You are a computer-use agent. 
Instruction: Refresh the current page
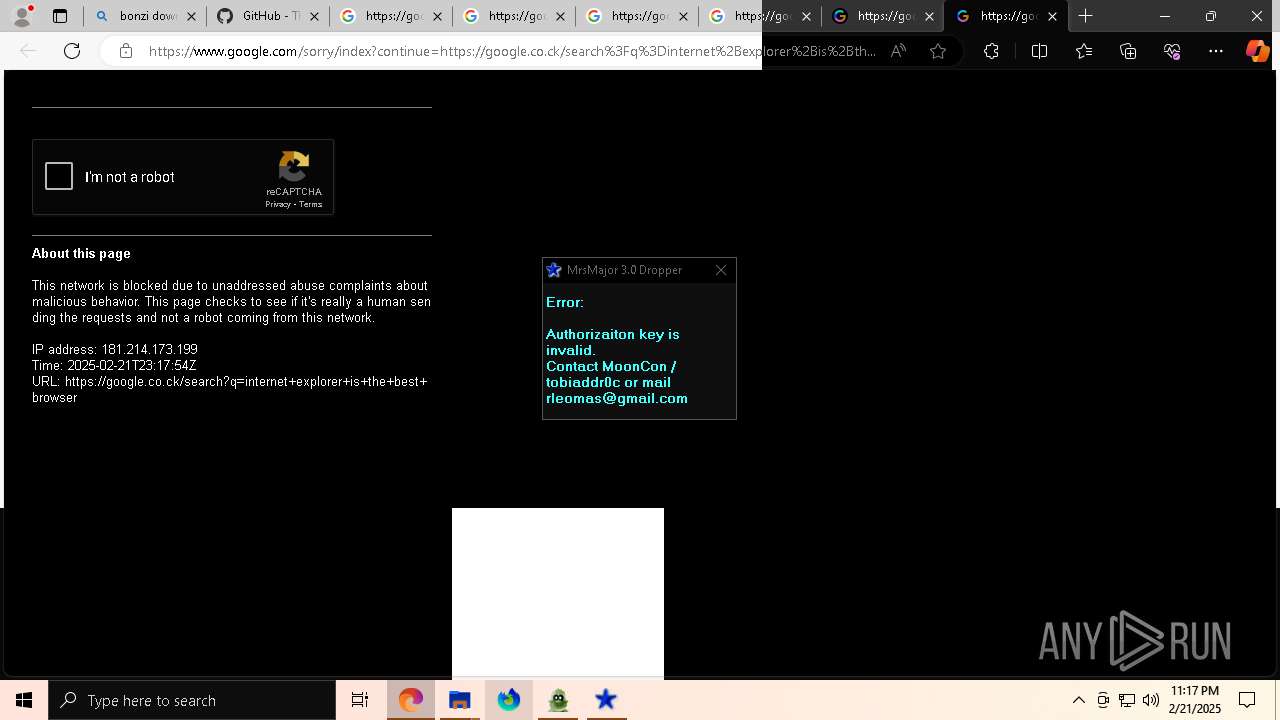(x=72, y=51)
